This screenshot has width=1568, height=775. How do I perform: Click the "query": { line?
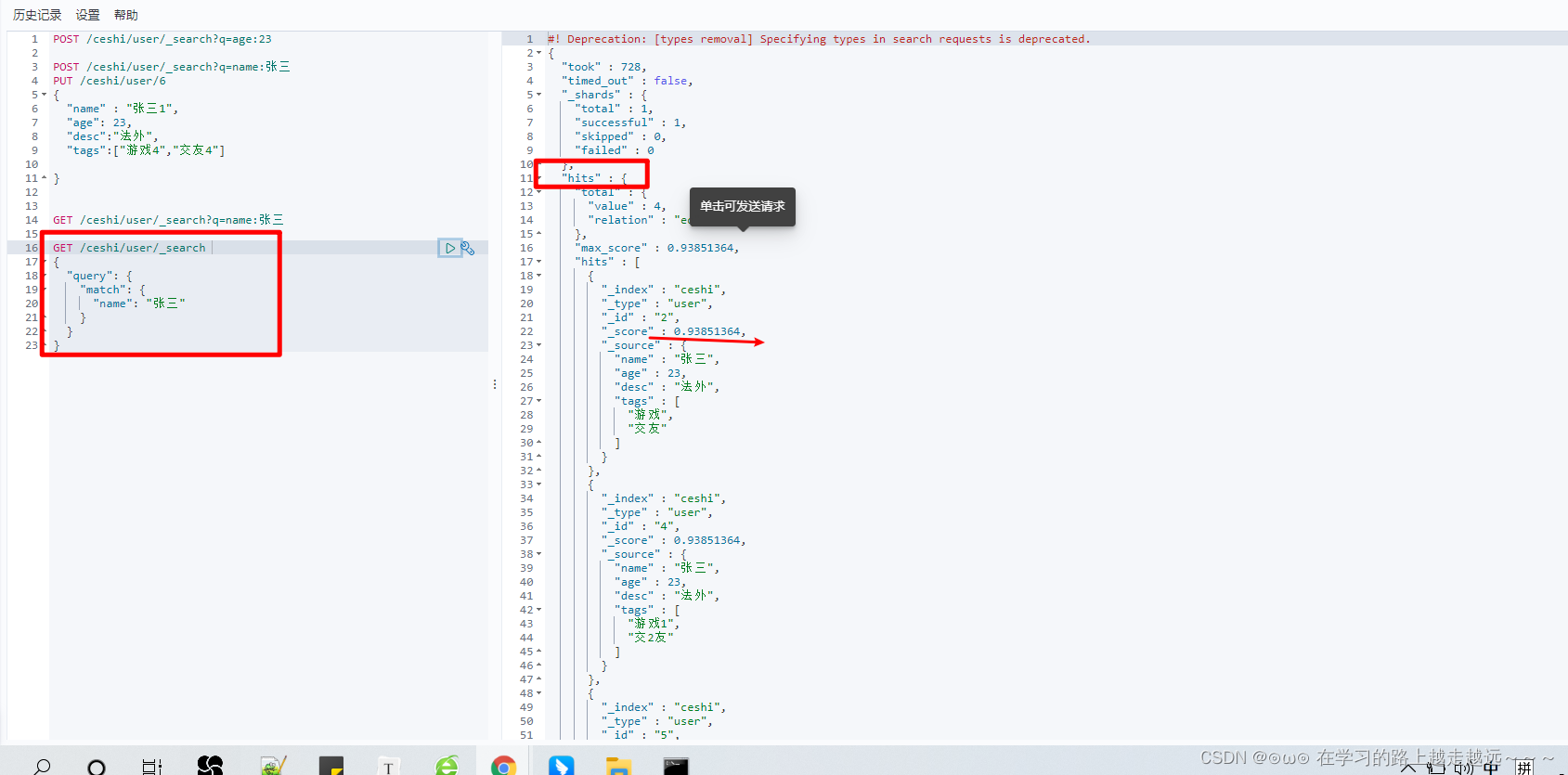click(x=99, y=276)
